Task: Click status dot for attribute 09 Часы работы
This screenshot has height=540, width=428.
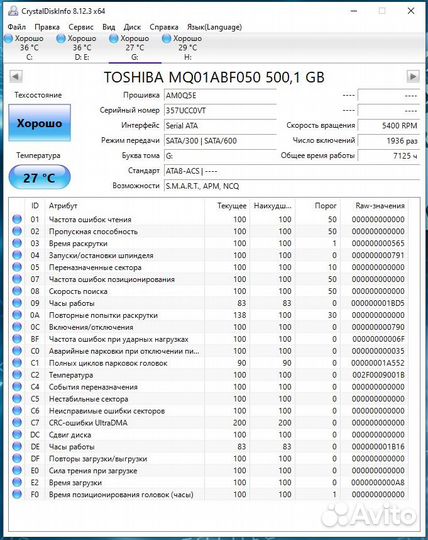Action: tap(17, 303)
